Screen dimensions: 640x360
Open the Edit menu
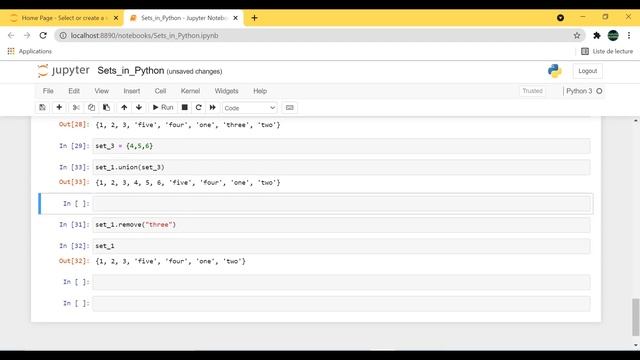pos(74,91)
